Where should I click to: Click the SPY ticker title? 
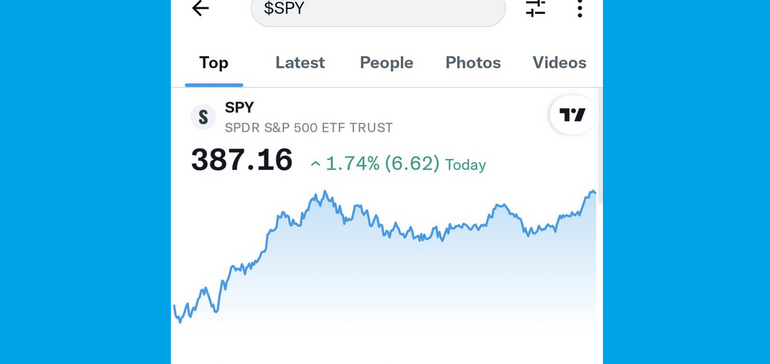(x=239, y=108)
